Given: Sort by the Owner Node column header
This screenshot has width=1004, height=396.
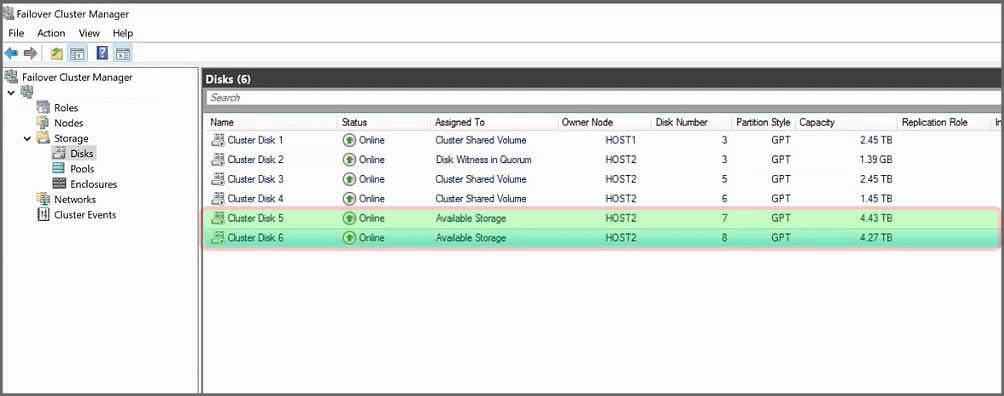Looking at the screenshot, I should [587, 122].
